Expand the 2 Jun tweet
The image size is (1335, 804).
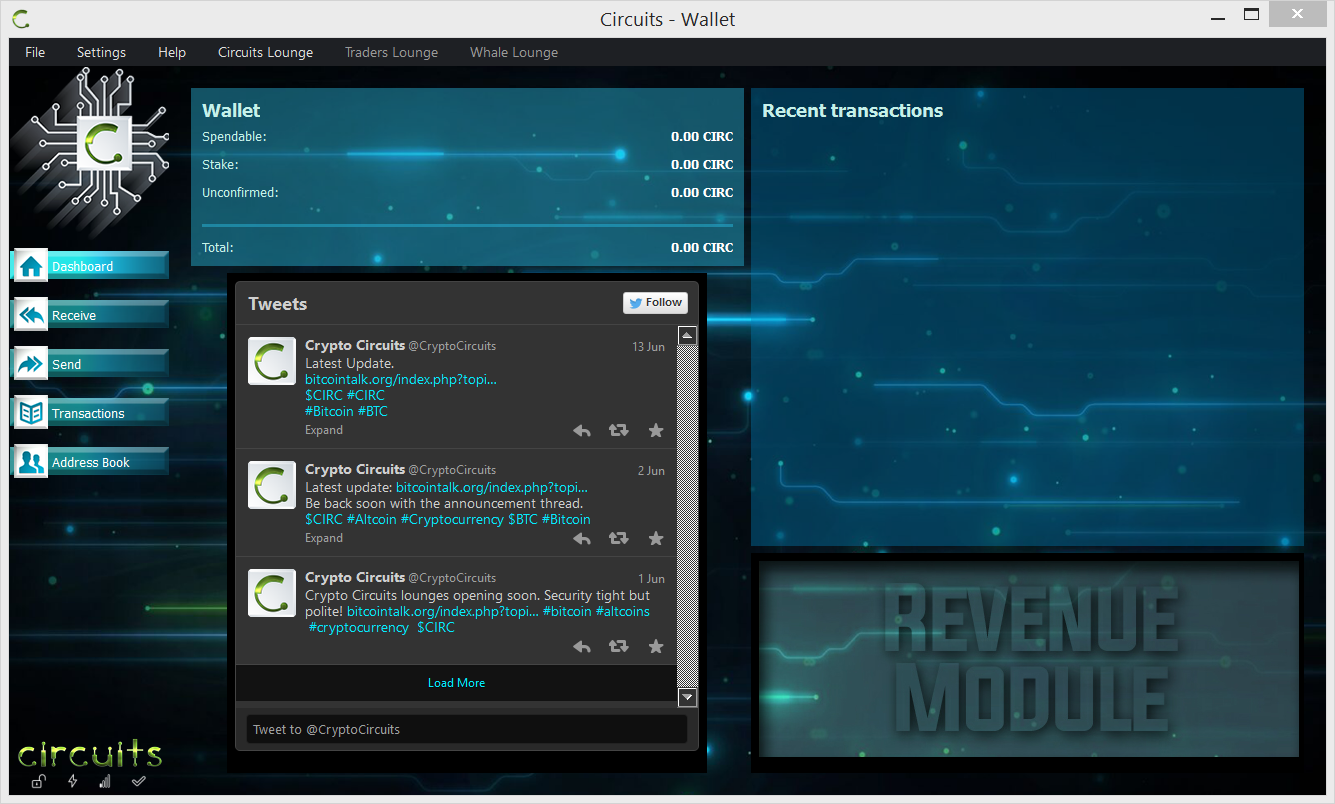(324, 538)
